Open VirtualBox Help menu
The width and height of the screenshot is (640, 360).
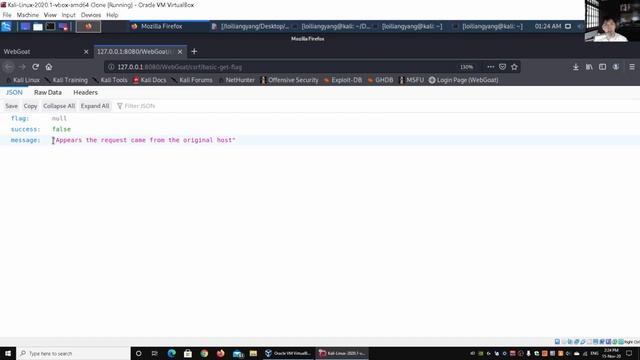tap(112, 15)
